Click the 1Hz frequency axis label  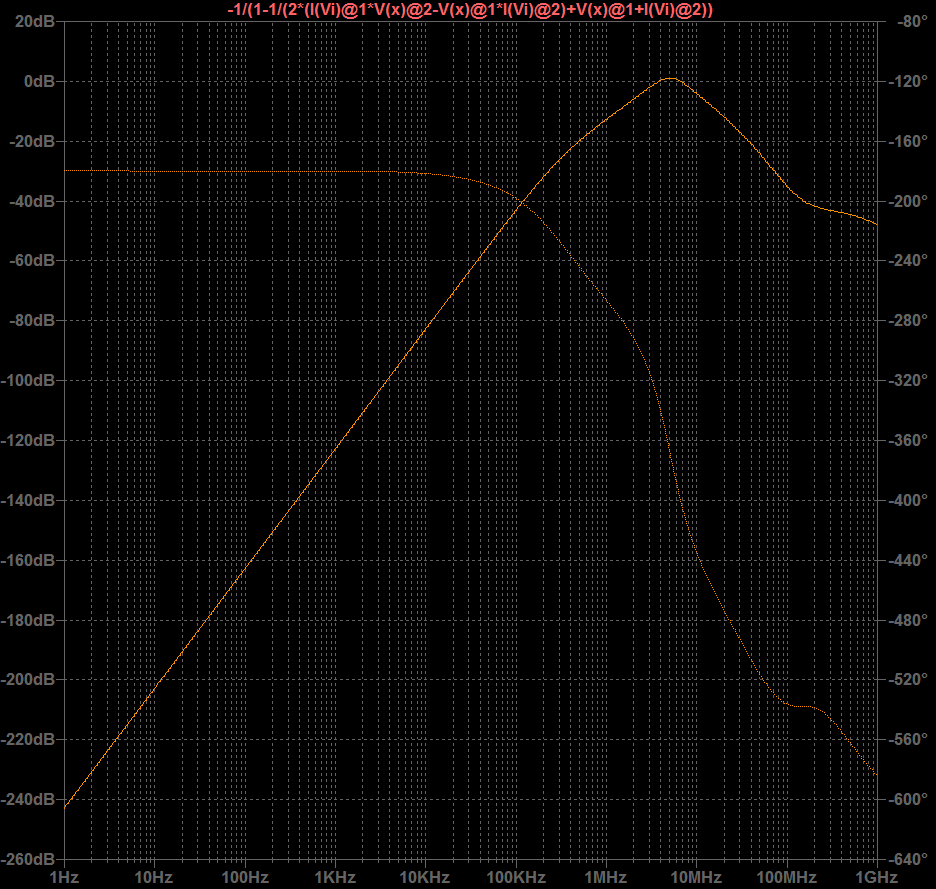coord(64,877)
